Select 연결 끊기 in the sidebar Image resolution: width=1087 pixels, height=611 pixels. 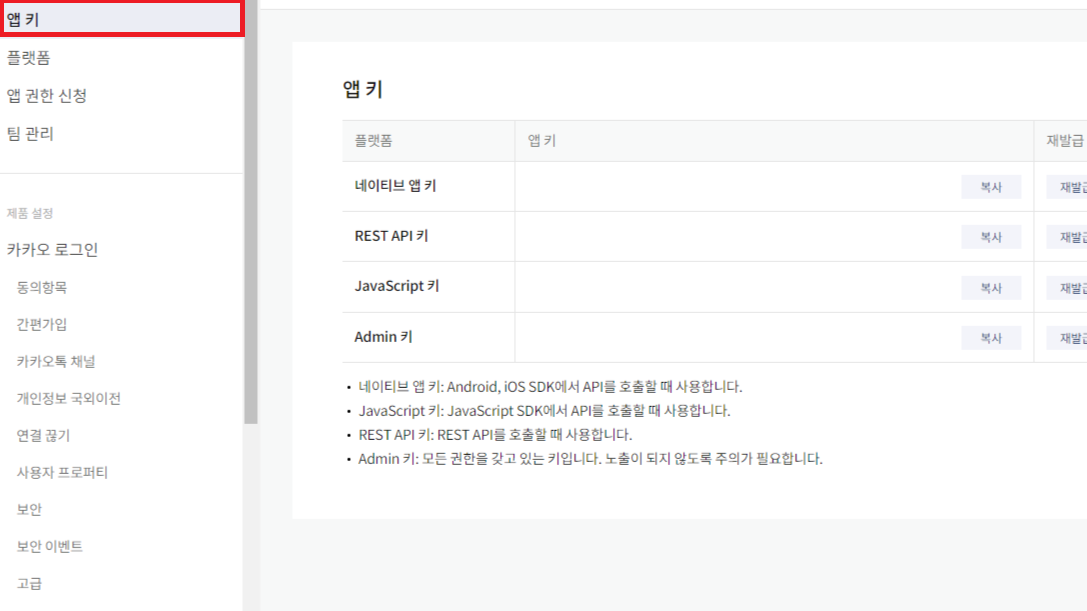[x=43, y=436]
